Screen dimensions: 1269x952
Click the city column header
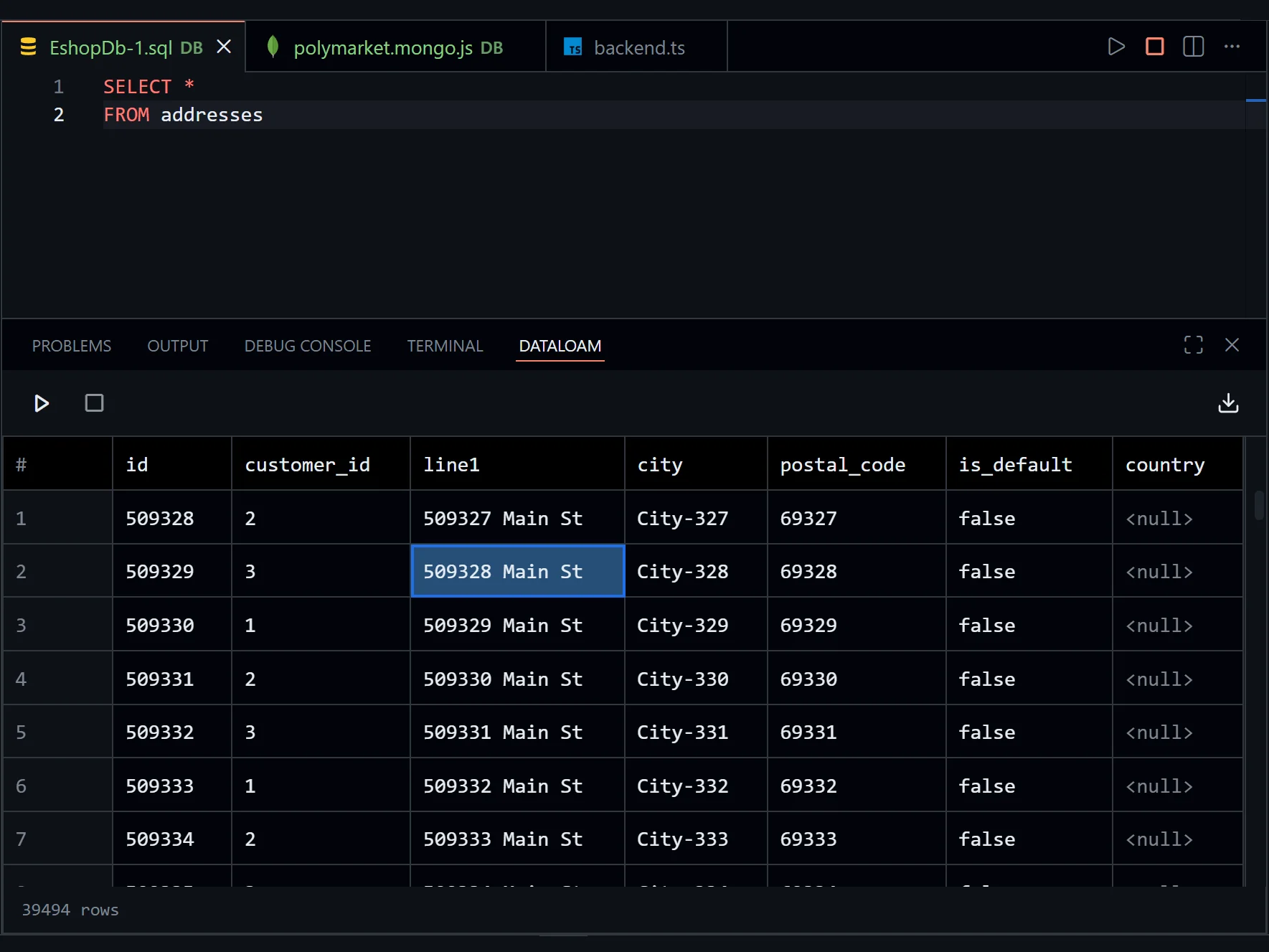[x=696, y=464]
